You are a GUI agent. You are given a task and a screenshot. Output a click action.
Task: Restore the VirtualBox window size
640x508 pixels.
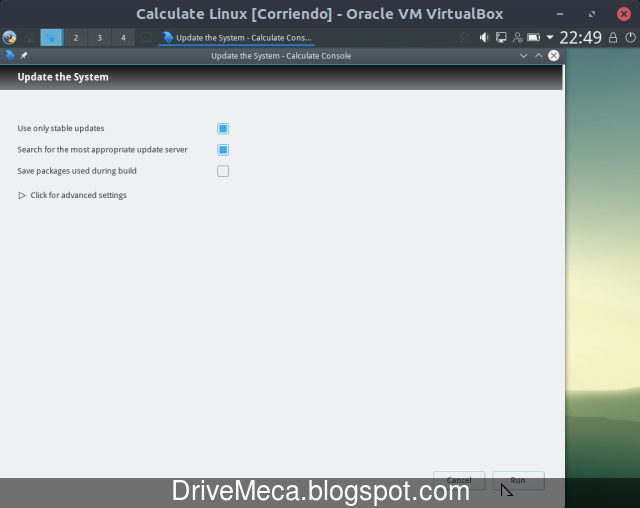point(592,14)
